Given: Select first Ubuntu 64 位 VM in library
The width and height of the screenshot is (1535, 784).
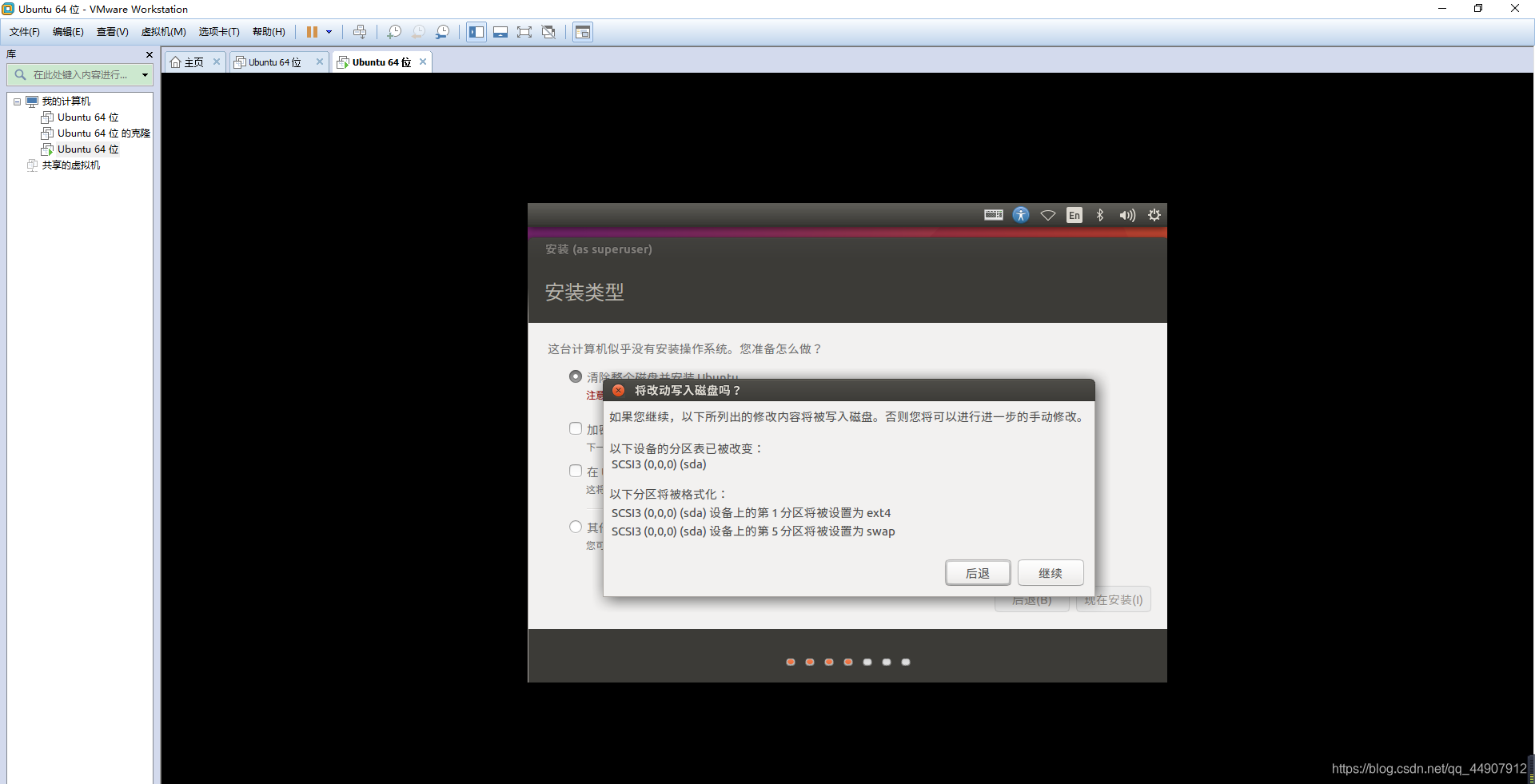Looking at the screenshot, I should coord(87,117).
